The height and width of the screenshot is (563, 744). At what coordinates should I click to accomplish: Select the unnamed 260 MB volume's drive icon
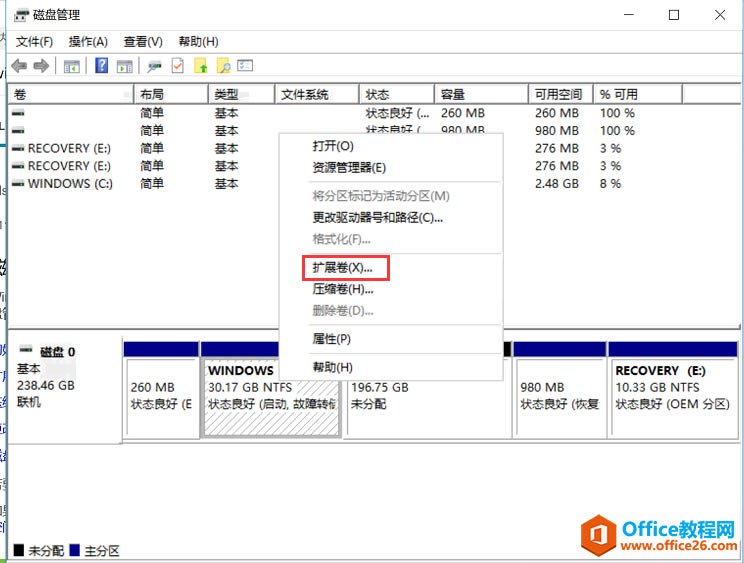coord(18,113)
